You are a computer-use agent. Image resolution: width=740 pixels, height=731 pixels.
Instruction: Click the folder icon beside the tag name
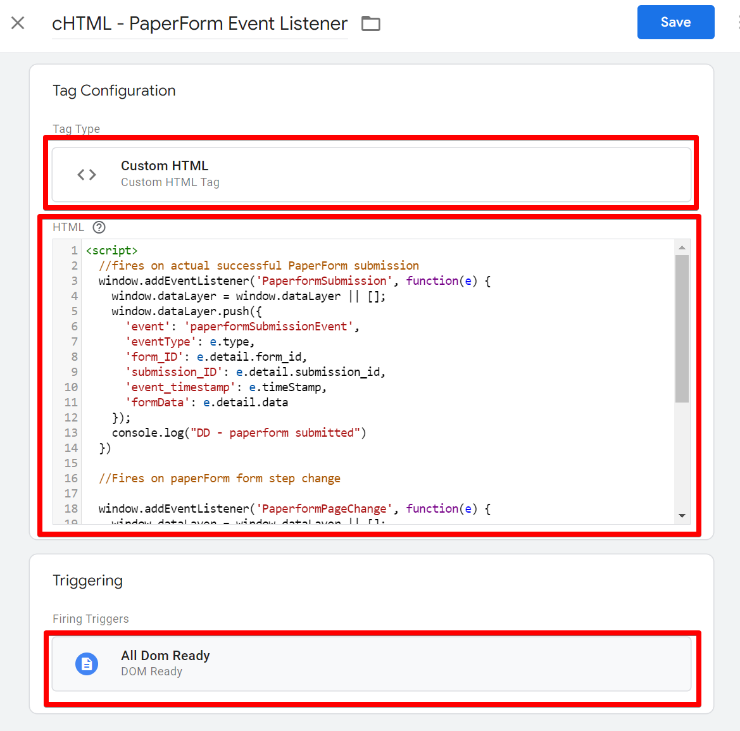pyautogui.click(x=371, y=23)
